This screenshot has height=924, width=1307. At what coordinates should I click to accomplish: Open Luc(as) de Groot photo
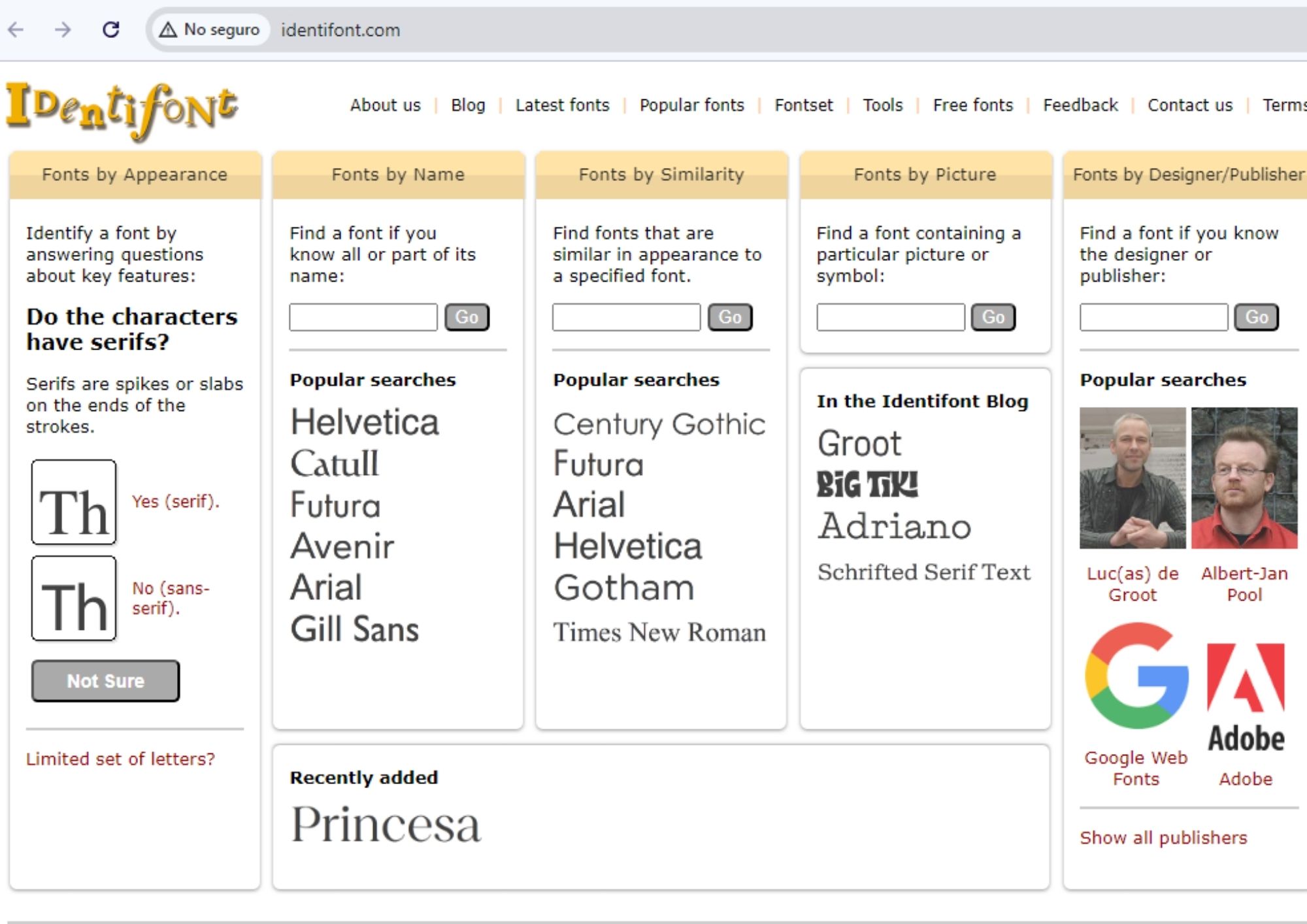point(1133,478)
